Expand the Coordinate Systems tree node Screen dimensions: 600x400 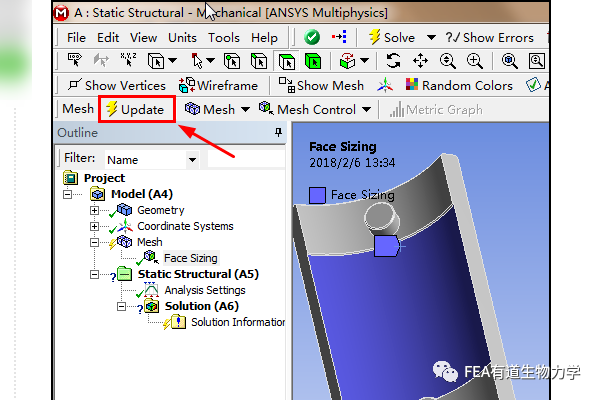point(94,227)
